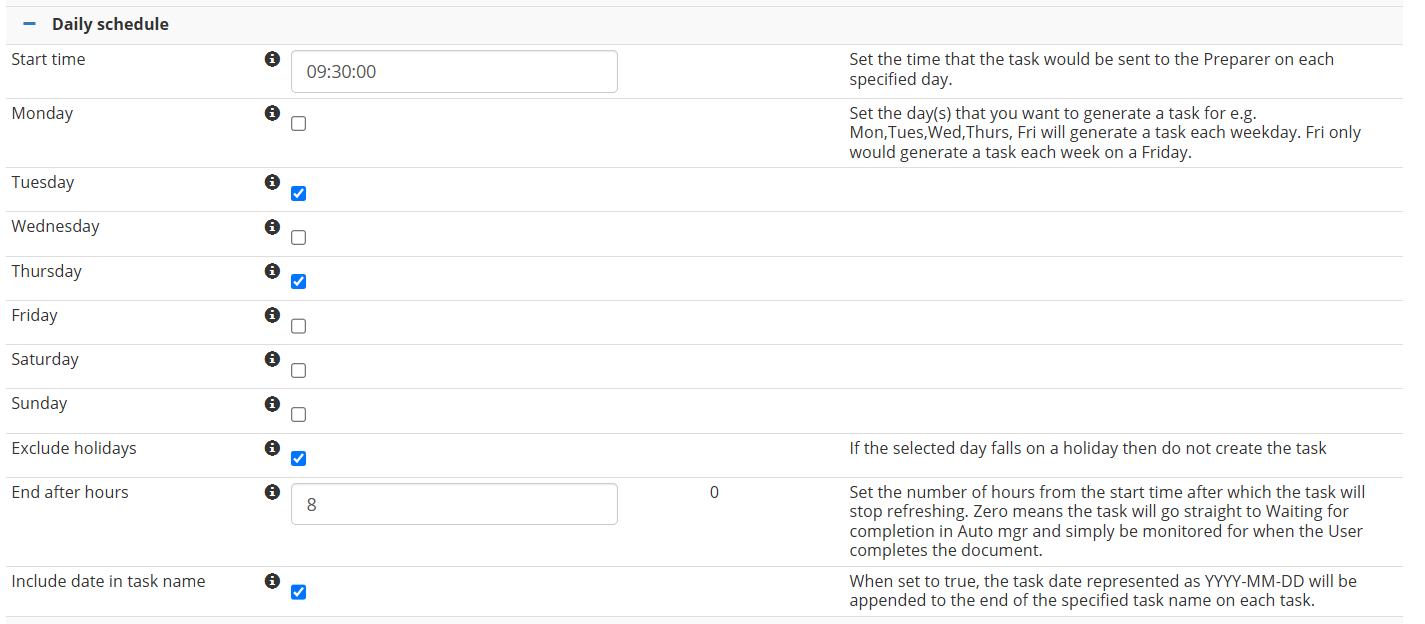Click the End after hours info icon

point(272,492)
